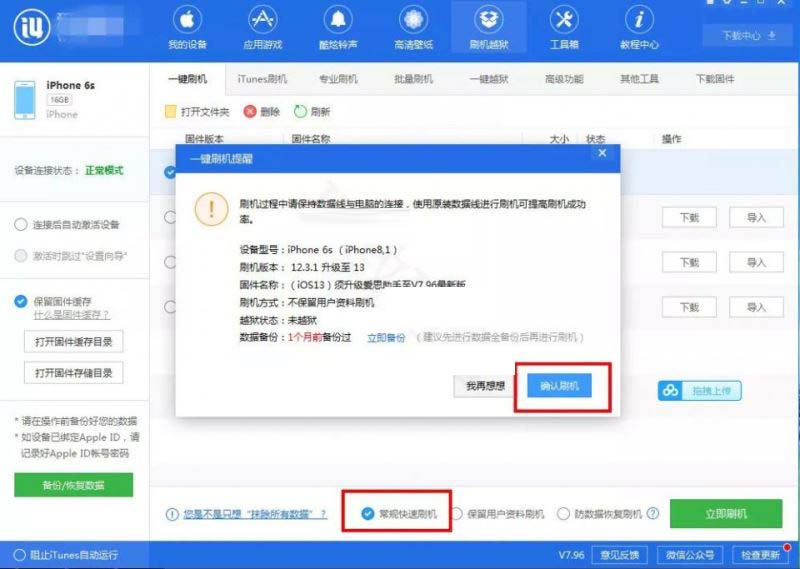The width and height of the screenshot is (800, 569).
Task: Open 什么是固件缓存? link
Action: (71, 315)
